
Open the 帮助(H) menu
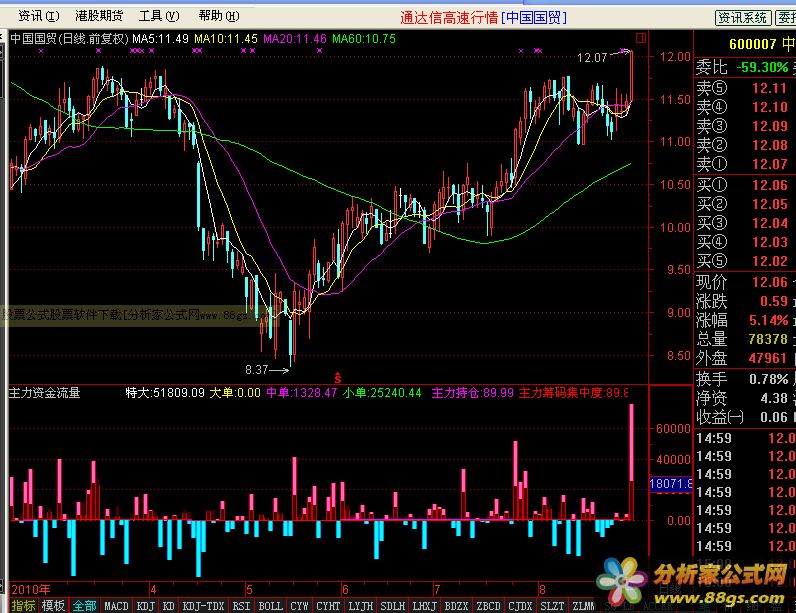coord(219,16)
